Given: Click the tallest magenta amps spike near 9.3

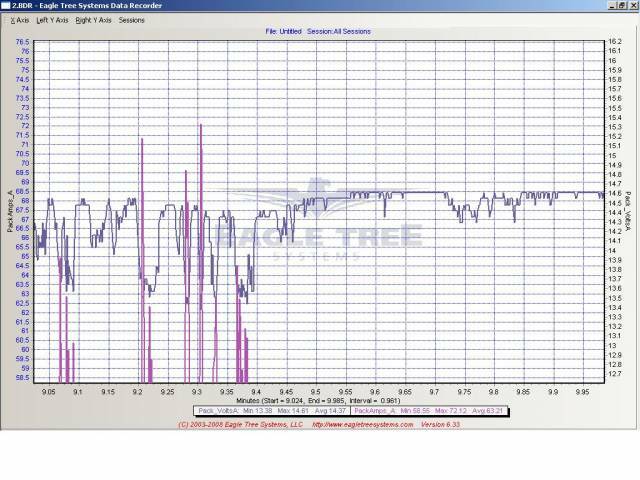Looking at the screenshot, I should [x=201, y=200].
